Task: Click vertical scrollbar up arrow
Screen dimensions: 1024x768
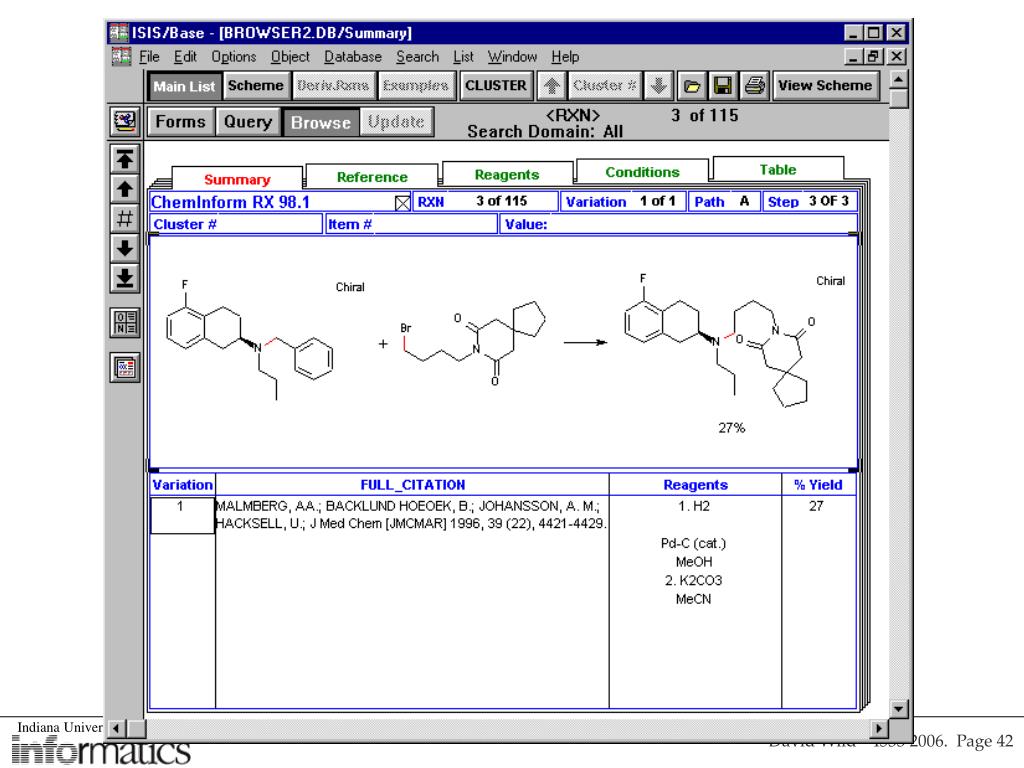Action: tap(899, 80)
